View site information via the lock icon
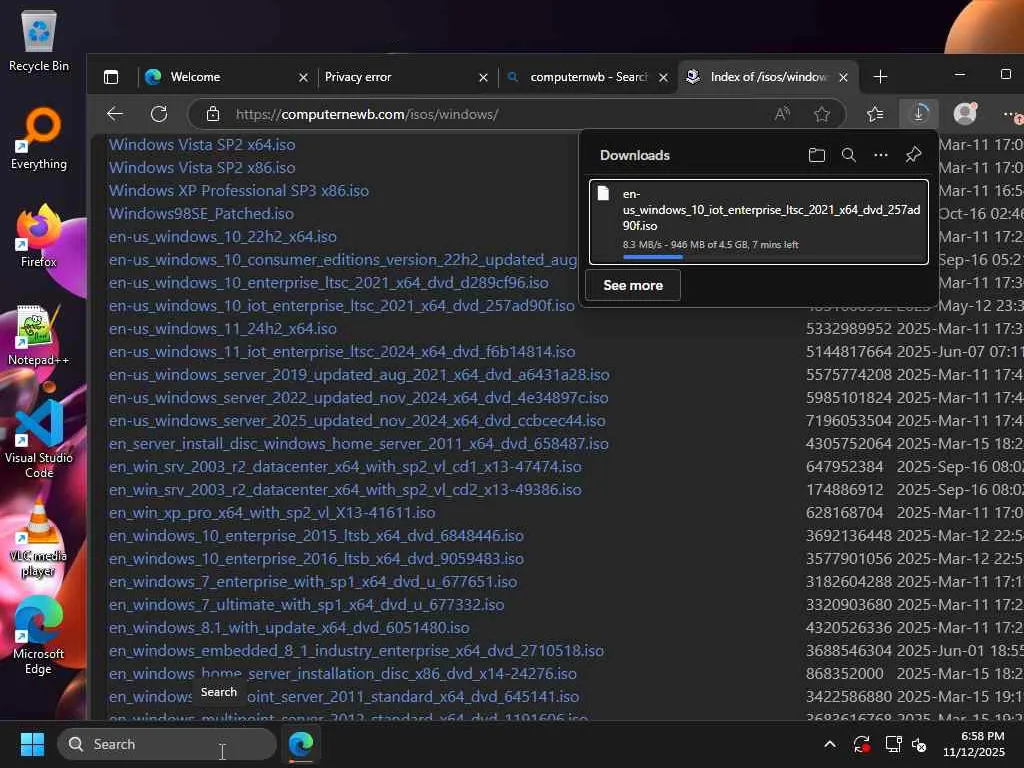 [213, 114]
